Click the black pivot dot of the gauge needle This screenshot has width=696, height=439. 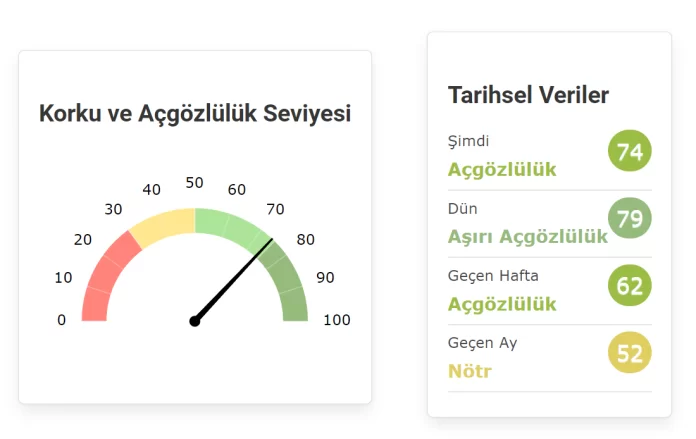195,321
